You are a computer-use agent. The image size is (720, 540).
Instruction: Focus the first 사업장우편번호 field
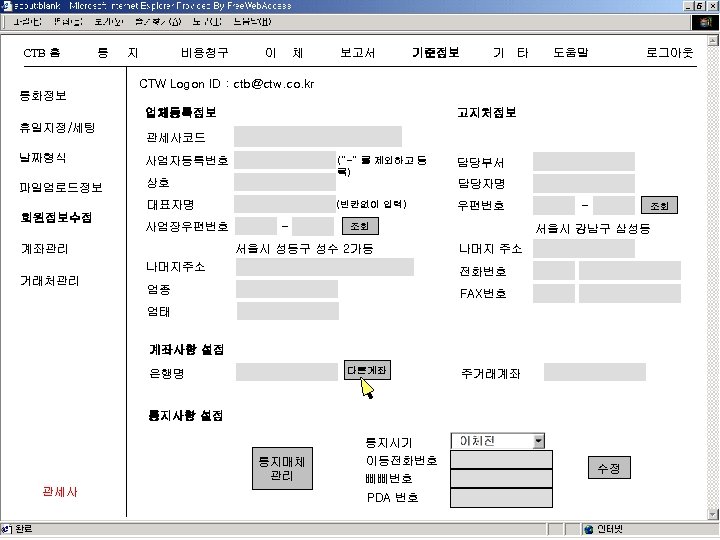tap(256, 226)
